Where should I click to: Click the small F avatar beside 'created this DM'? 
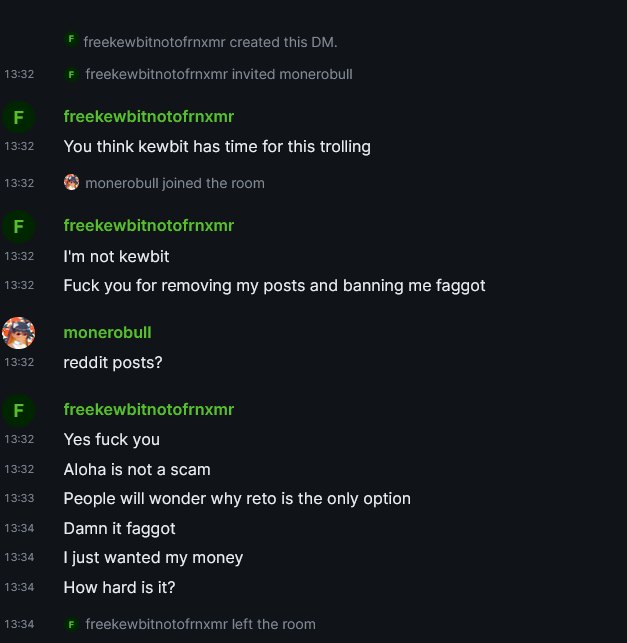tap(71, 39)
